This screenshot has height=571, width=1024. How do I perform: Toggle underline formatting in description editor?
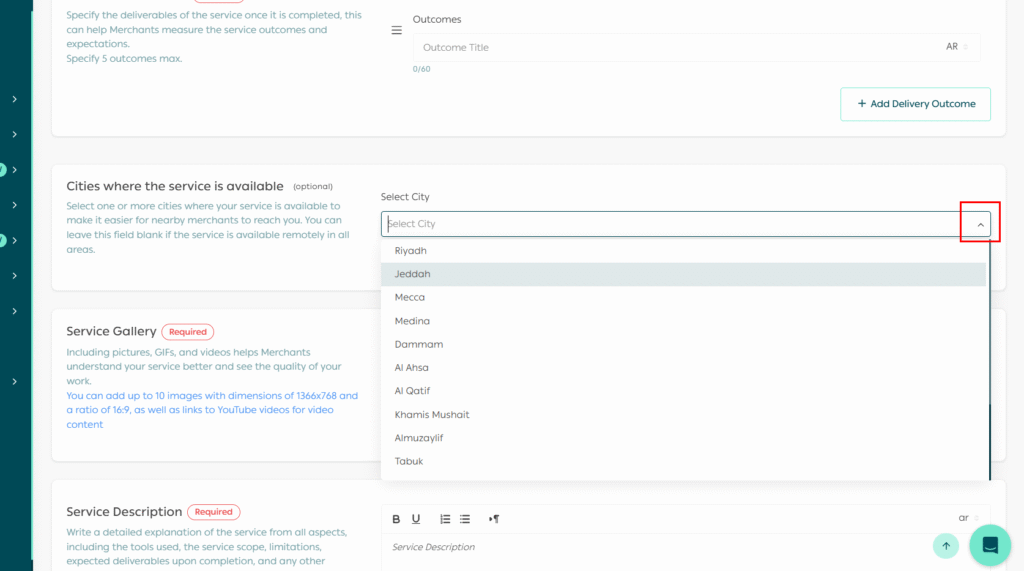coord(416,519)
